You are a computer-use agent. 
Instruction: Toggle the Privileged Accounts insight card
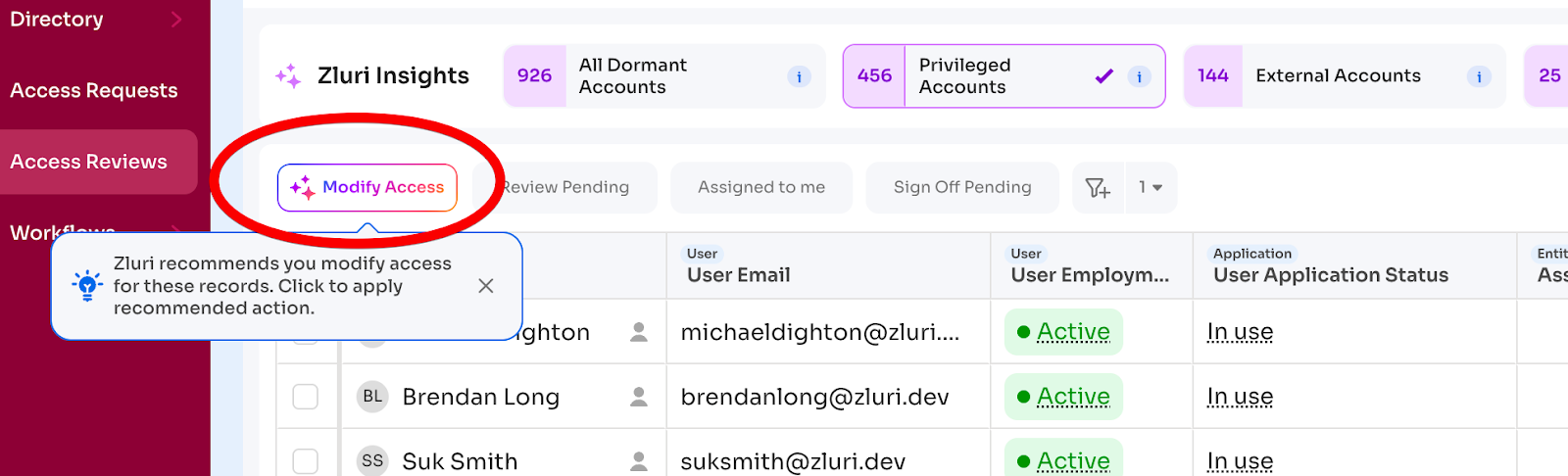(1004, 75)
